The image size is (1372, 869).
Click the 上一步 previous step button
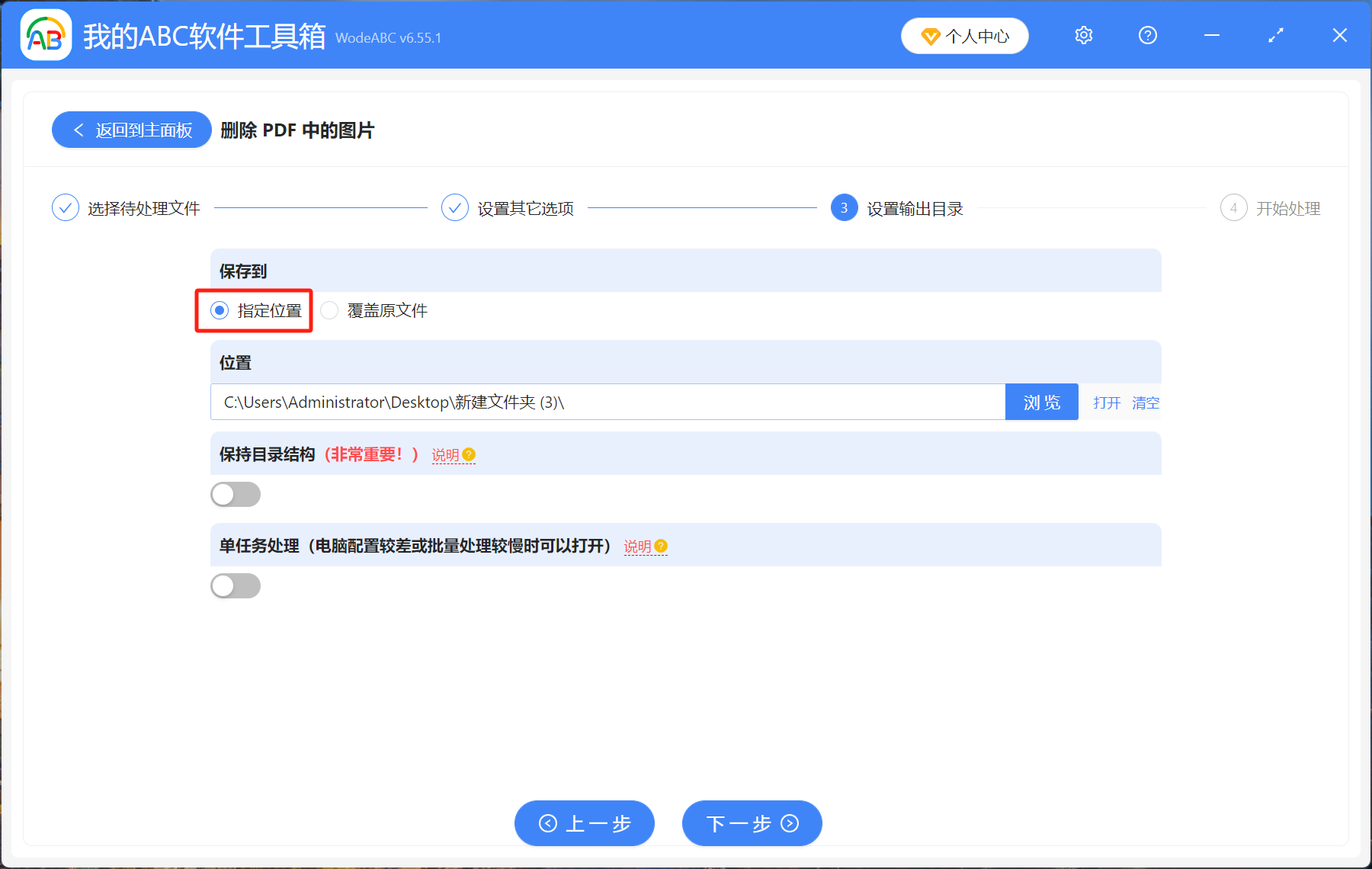(584, 823)
